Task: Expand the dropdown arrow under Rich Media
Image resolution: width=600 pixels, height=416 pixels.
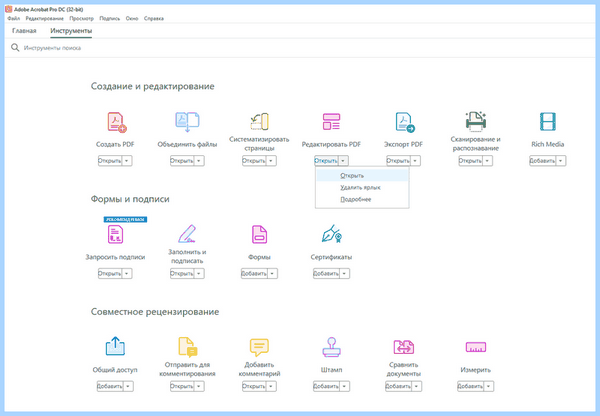Action: click(x=561, y=161)
